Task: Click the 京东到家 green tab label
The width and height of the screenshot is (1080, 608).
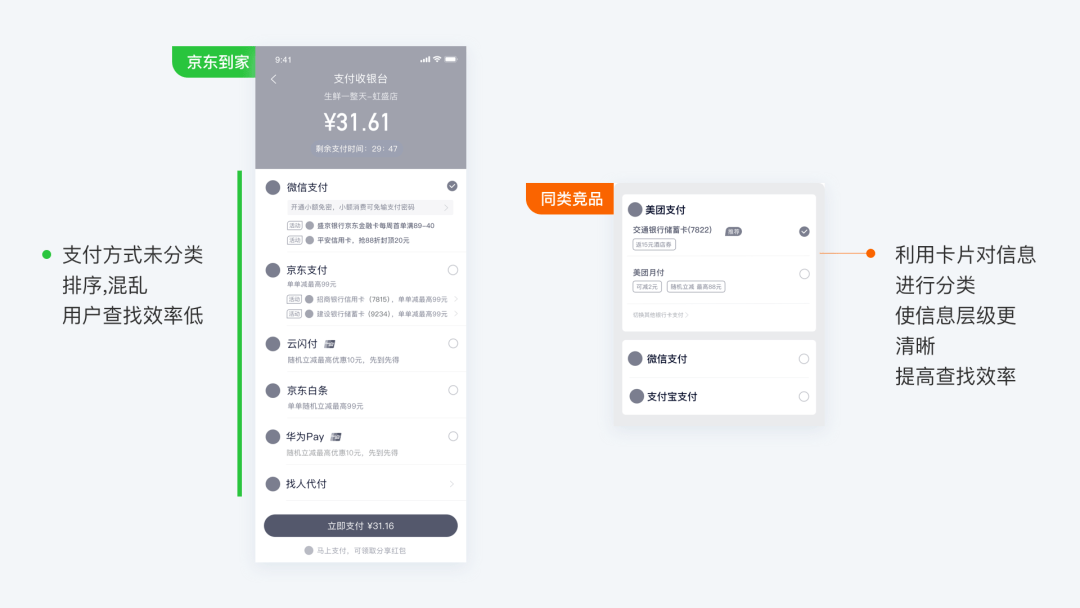Action: tap(218, 62)
